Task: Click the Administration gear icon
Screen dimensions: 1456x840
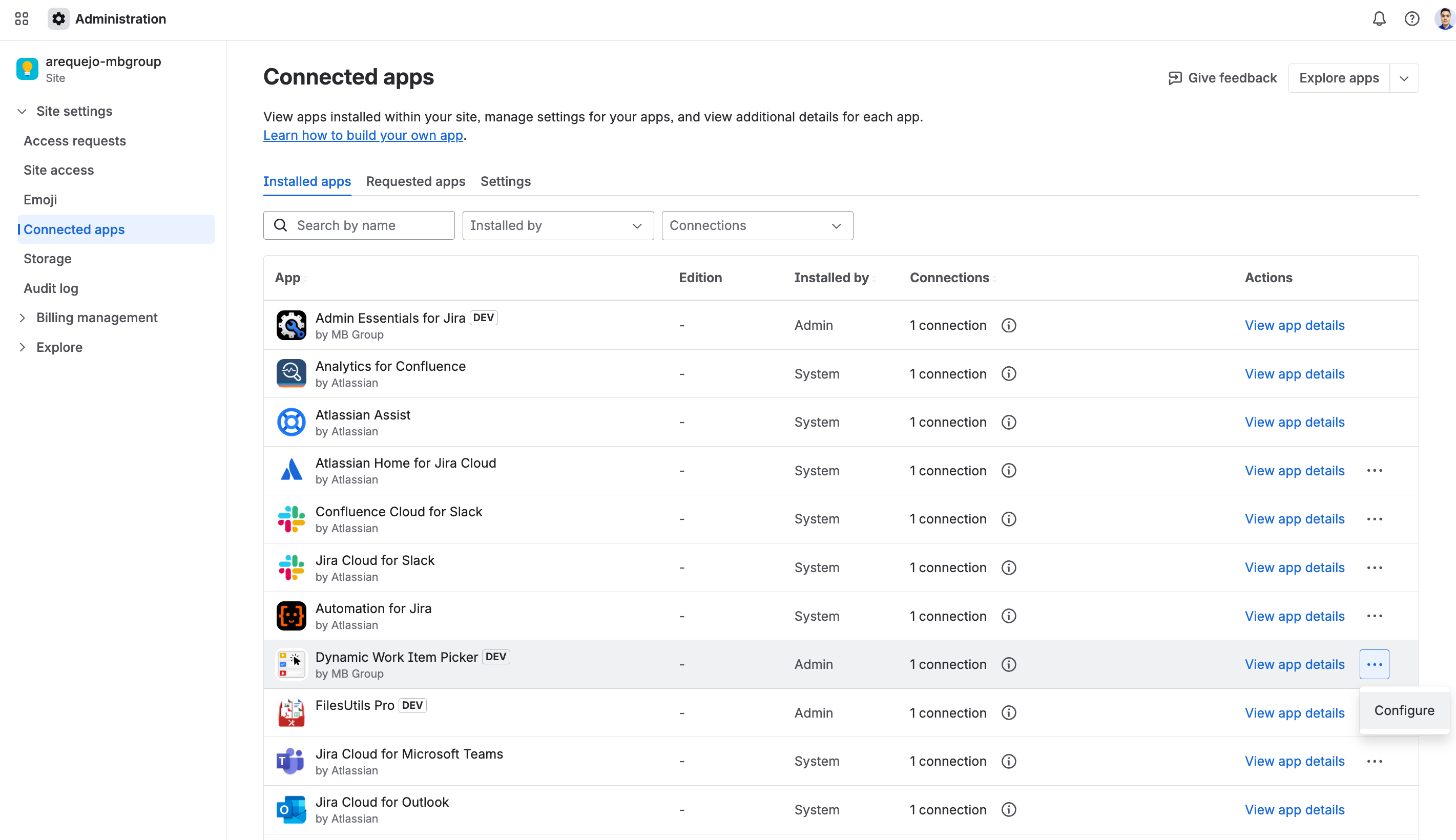Action: (x=58, y=19)
